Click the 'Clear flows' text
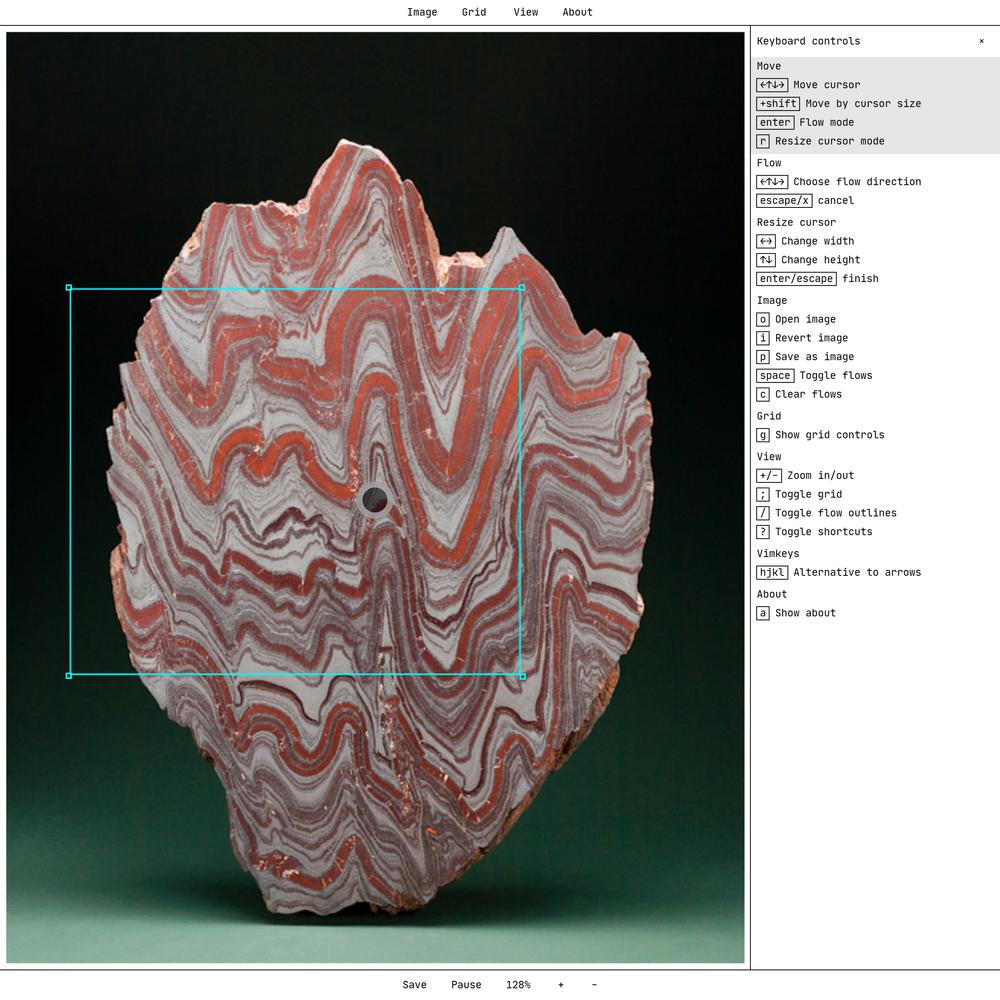This screenshot has width=1000, height=1000. [x=808, y=394]
